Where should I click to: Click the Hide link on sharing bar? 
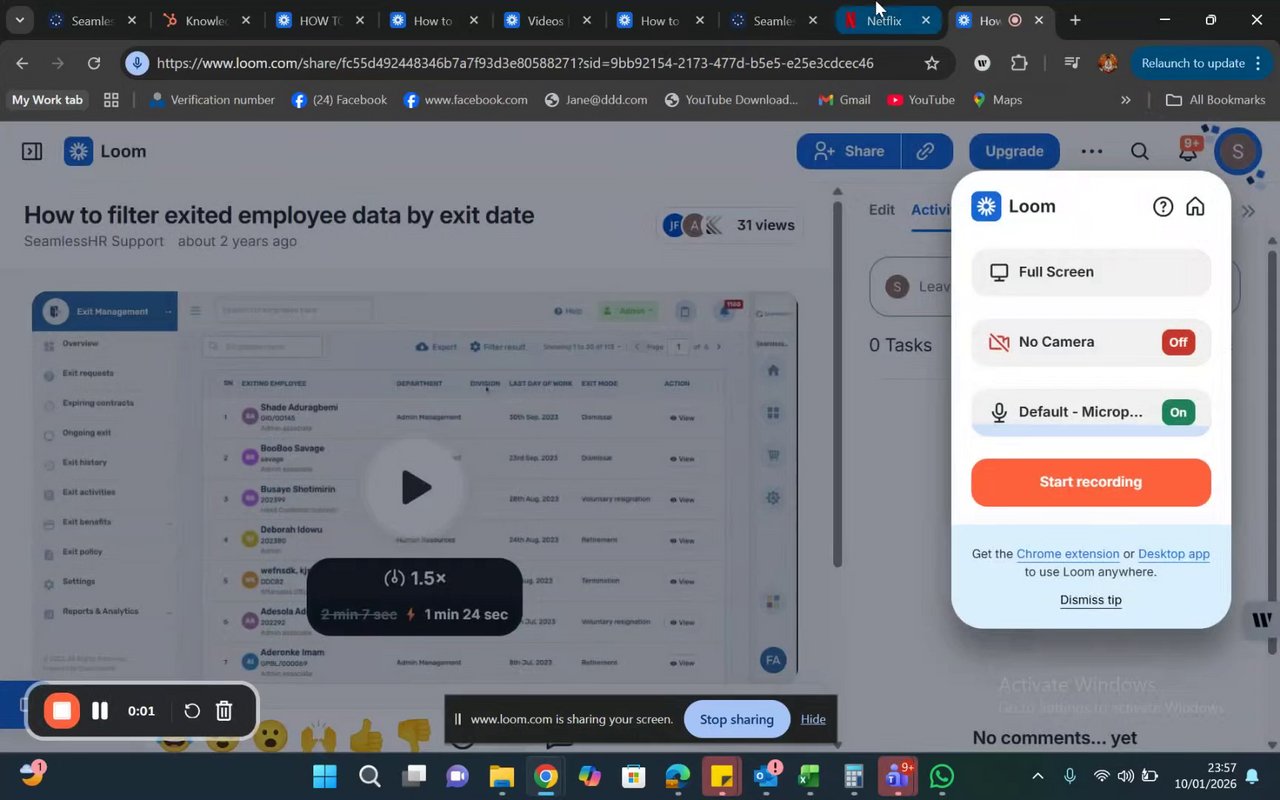[813, 719]
